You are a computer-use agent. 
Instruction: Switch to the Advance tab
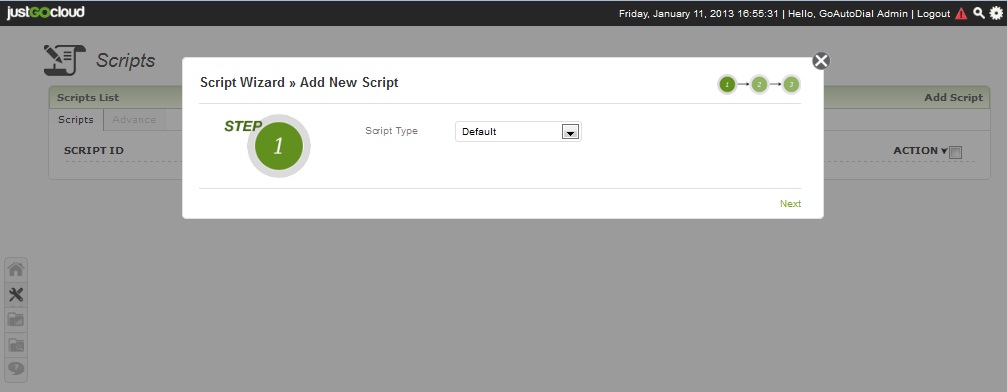pyautogui.click(x=134, y=120)
